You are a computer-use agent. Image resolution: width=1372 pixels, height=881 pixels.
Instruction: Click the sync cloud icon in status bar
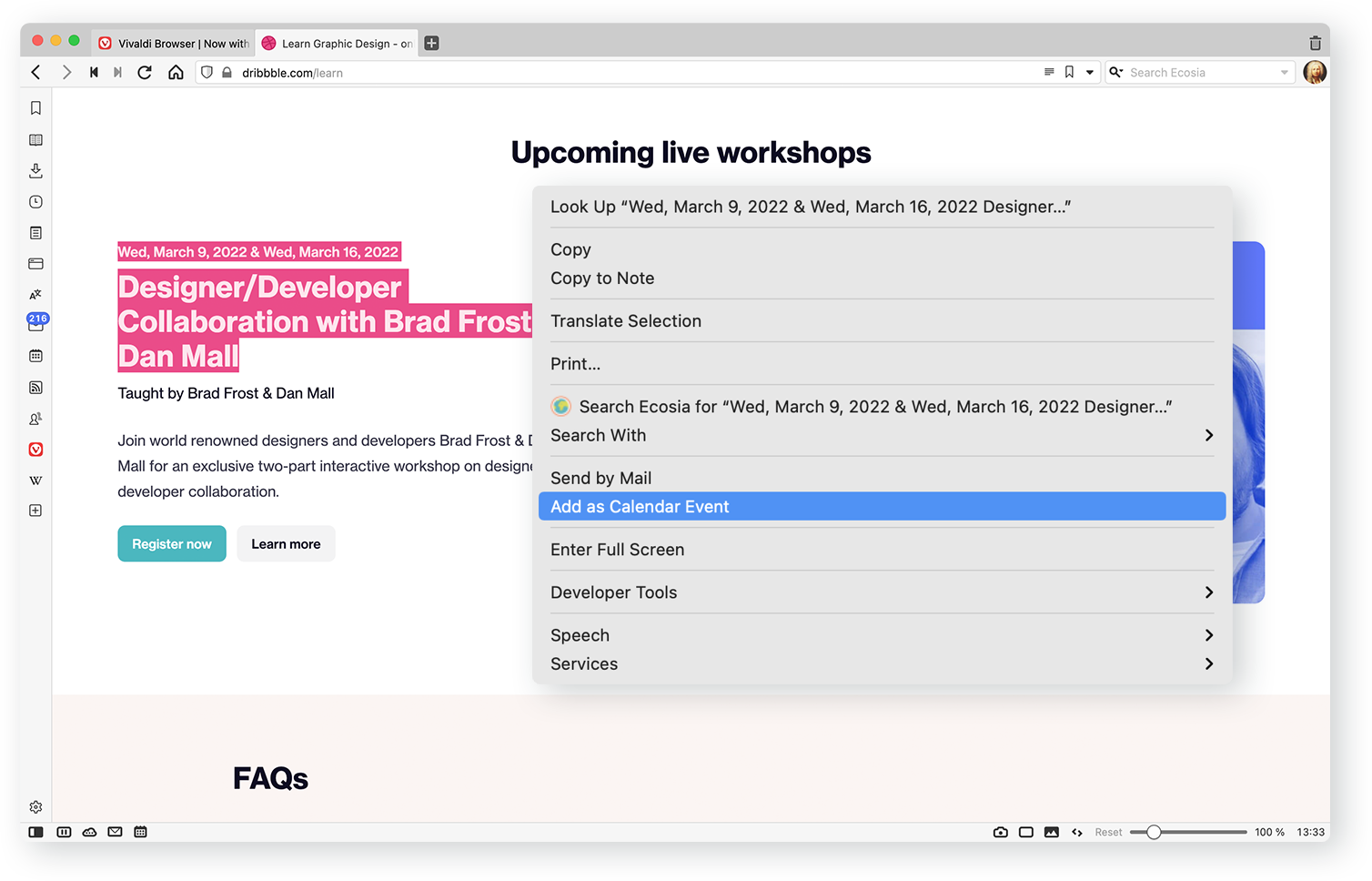[89, 832]
